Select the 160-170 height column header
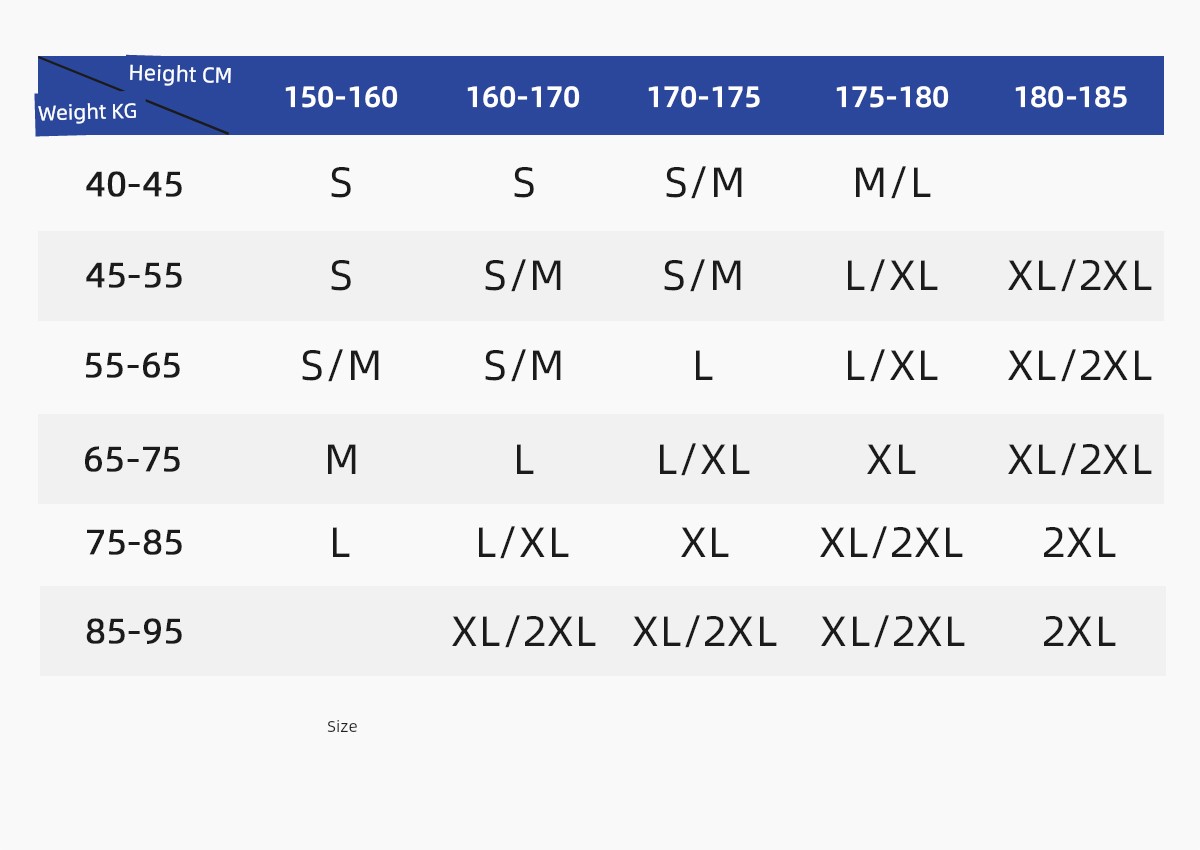Screen dimensions: 1200x850 click(523, 97)
